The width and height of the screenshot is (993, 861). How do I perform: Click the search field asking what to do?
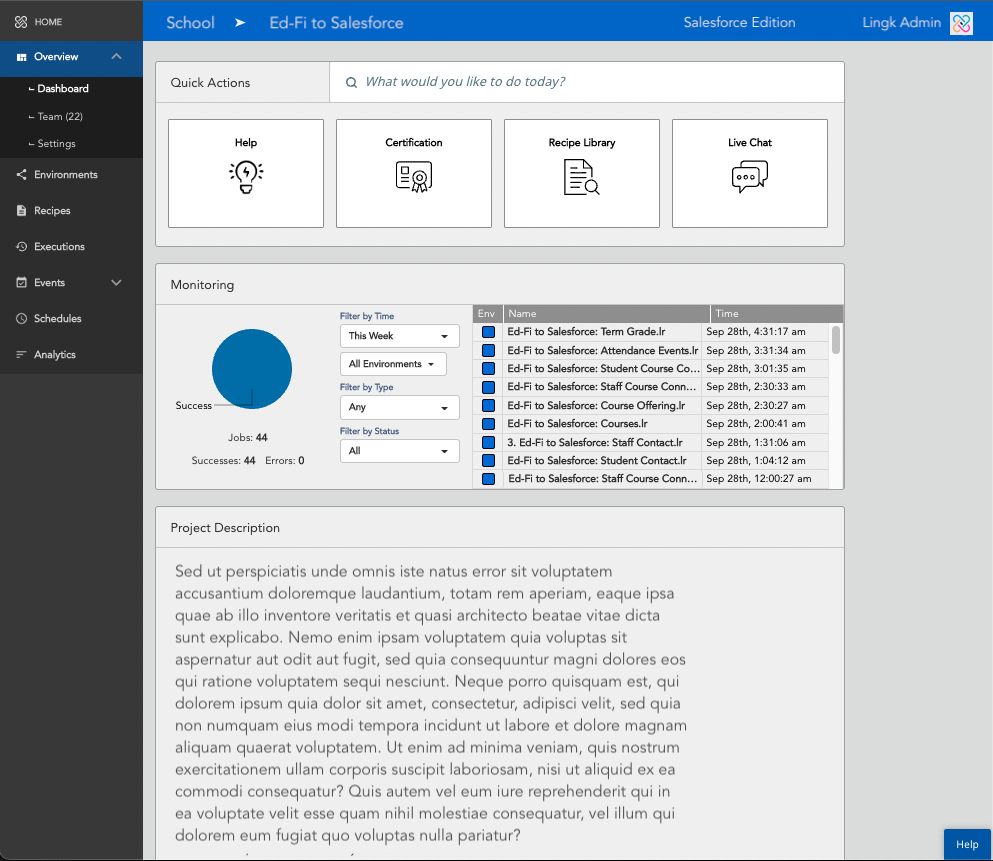(x=587, y=81)
